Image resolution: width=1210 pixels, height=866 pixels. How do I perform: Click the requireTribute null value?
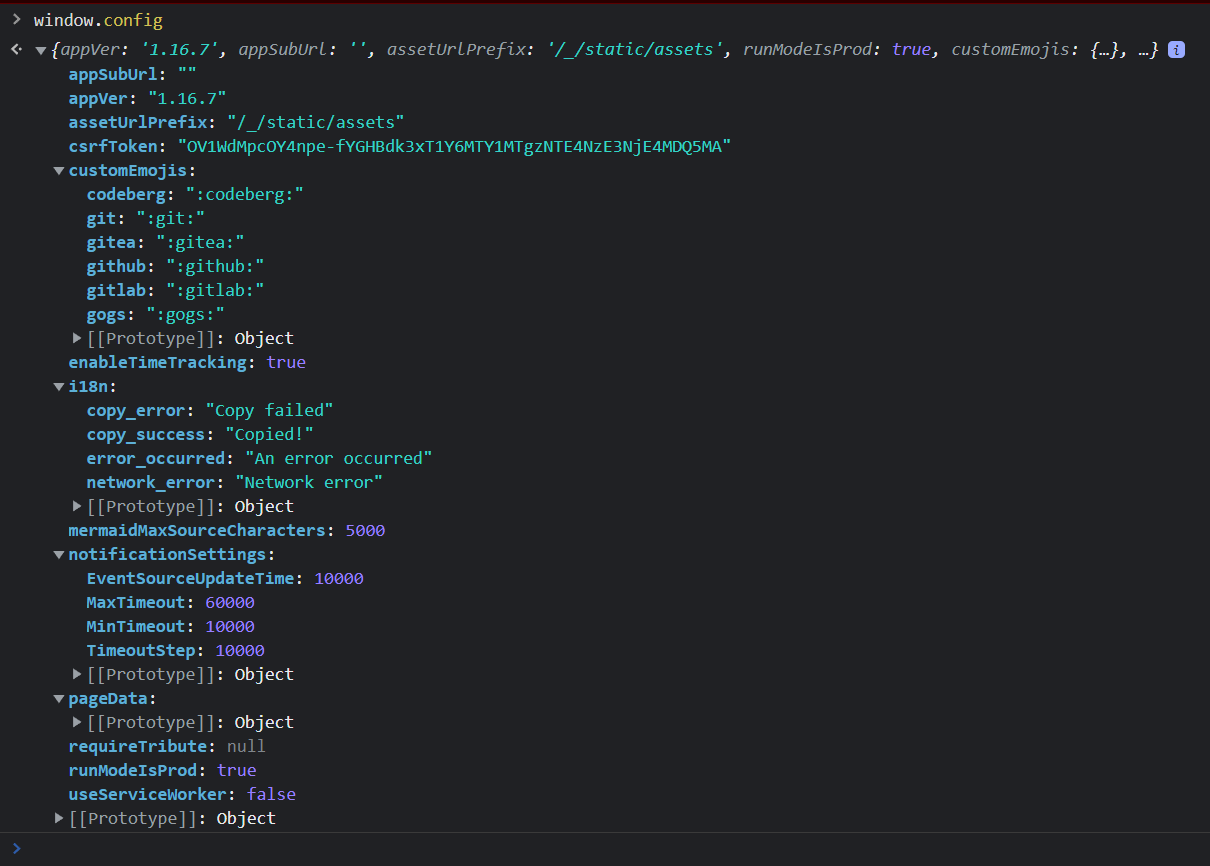tap(245, 746)
